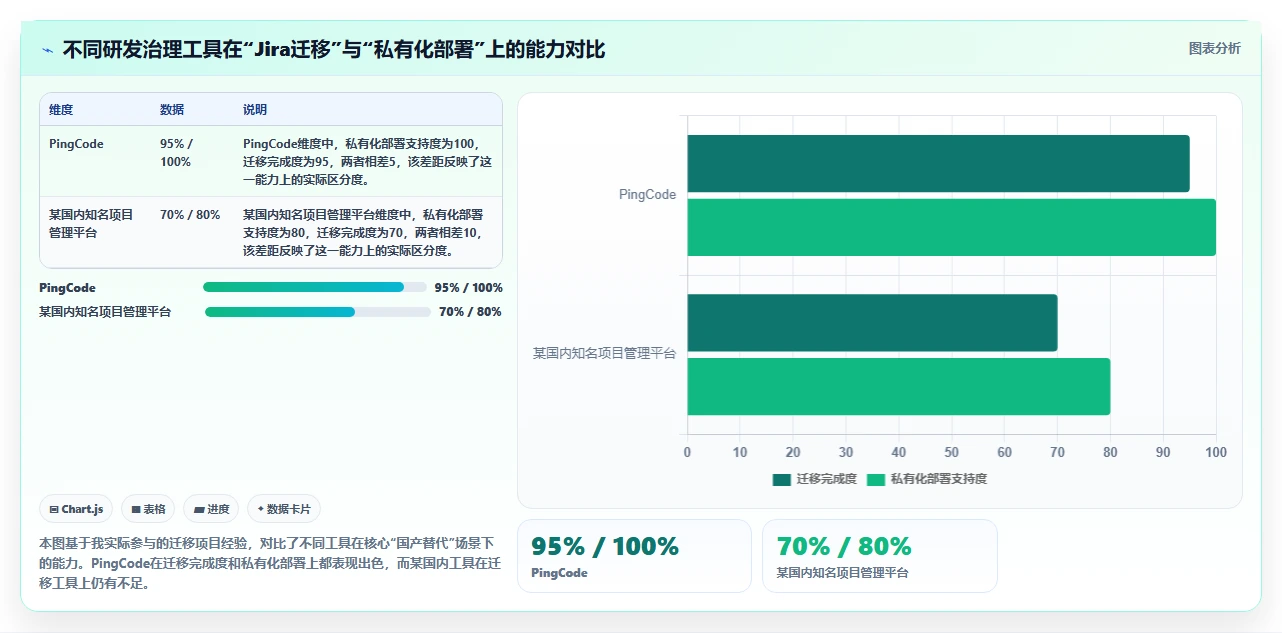Click the PingCode label above progress bars

(67, 287)
